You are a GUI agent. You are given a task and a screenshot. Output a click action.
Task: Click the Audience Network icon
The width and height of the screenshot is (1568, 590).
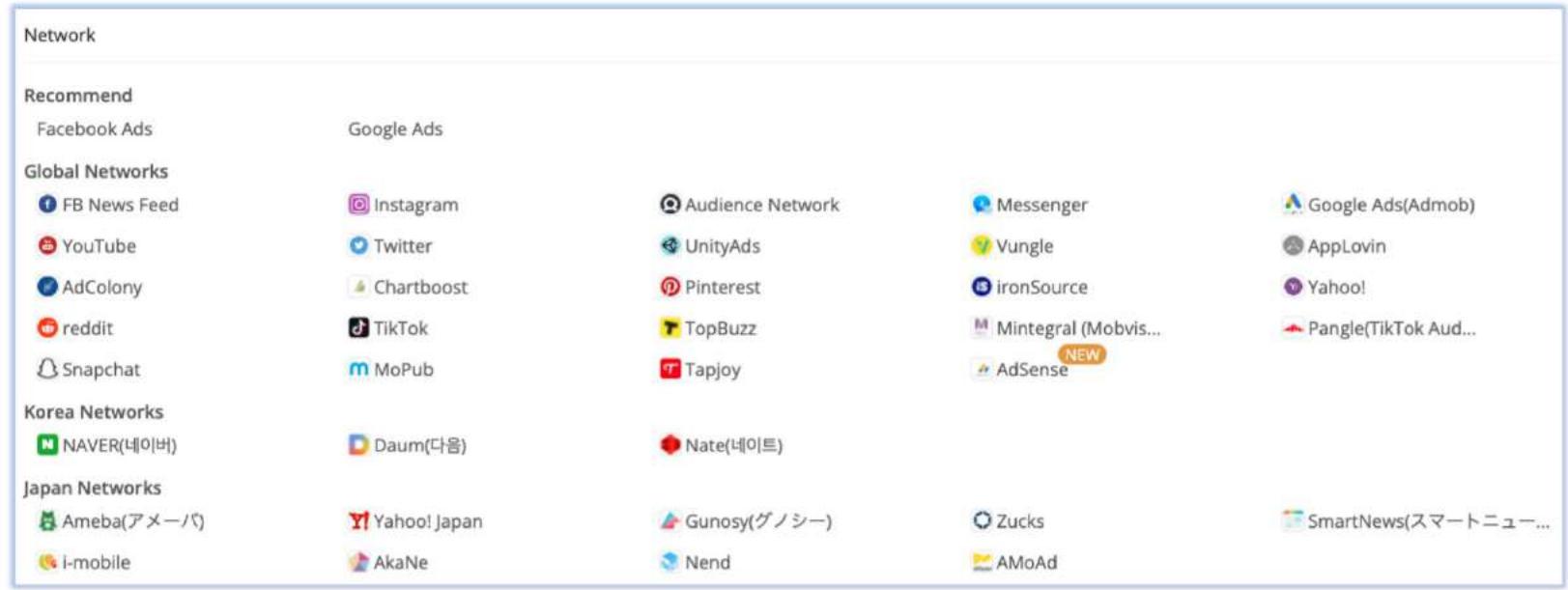pos(670,205)
